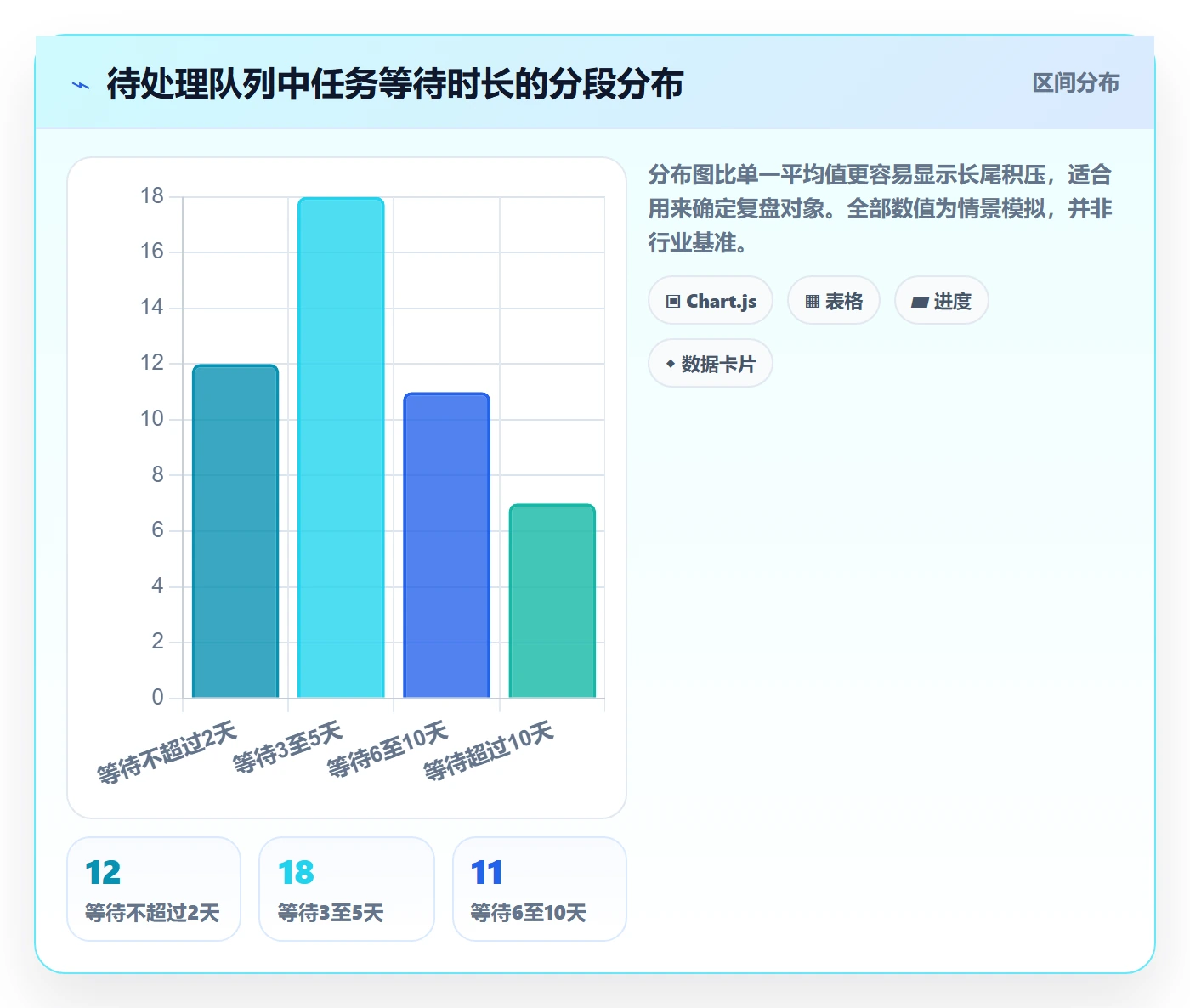The image size is (1190, 1008).
Task: Click the tallest 等待3至5天 bar
Action: (x=341, y=448)
